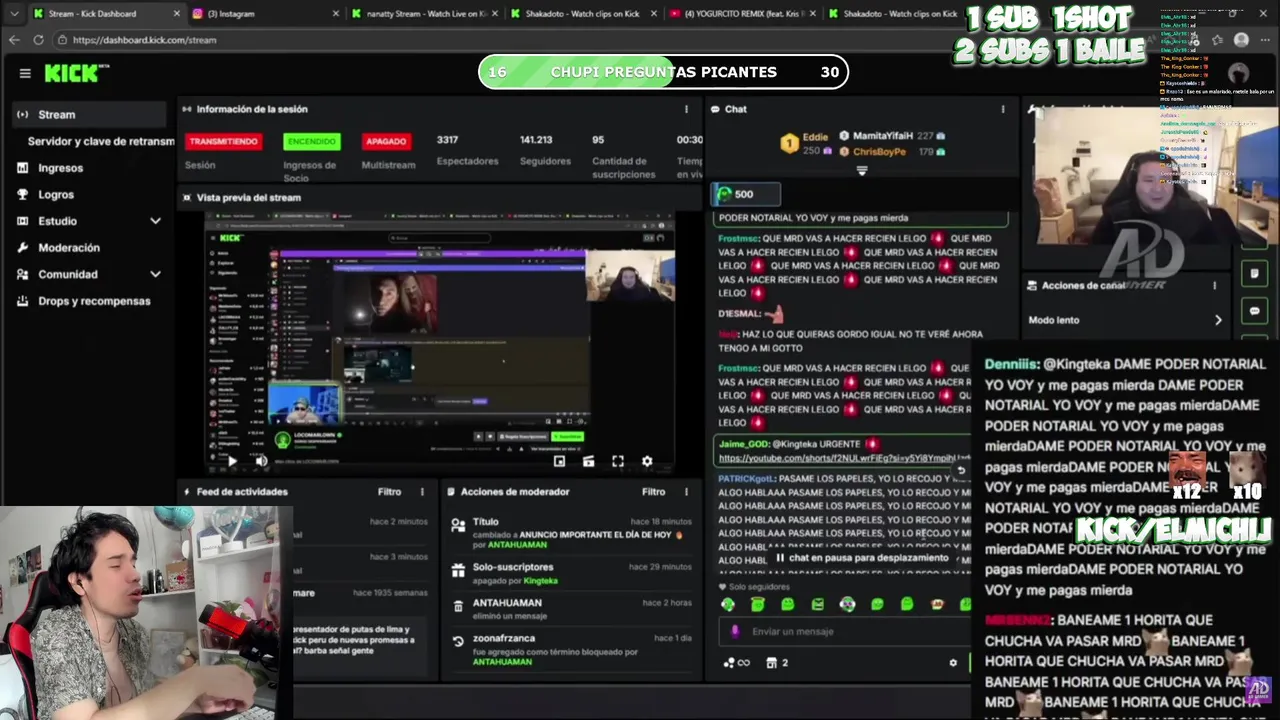The image size is (1280, 720).
Task: Open the Moderación page
Action: tap(68, 247)
